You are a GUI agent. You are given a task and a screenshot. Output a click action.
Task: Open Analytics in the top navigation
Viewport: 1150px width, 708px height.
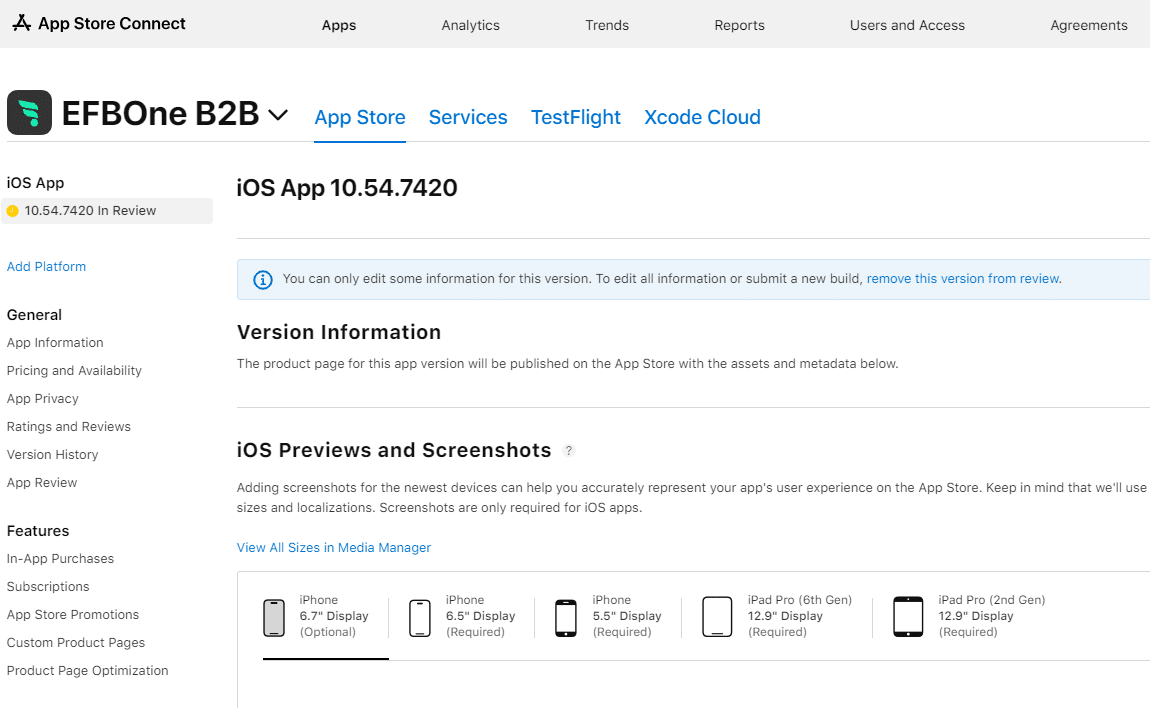click(470, 25)
